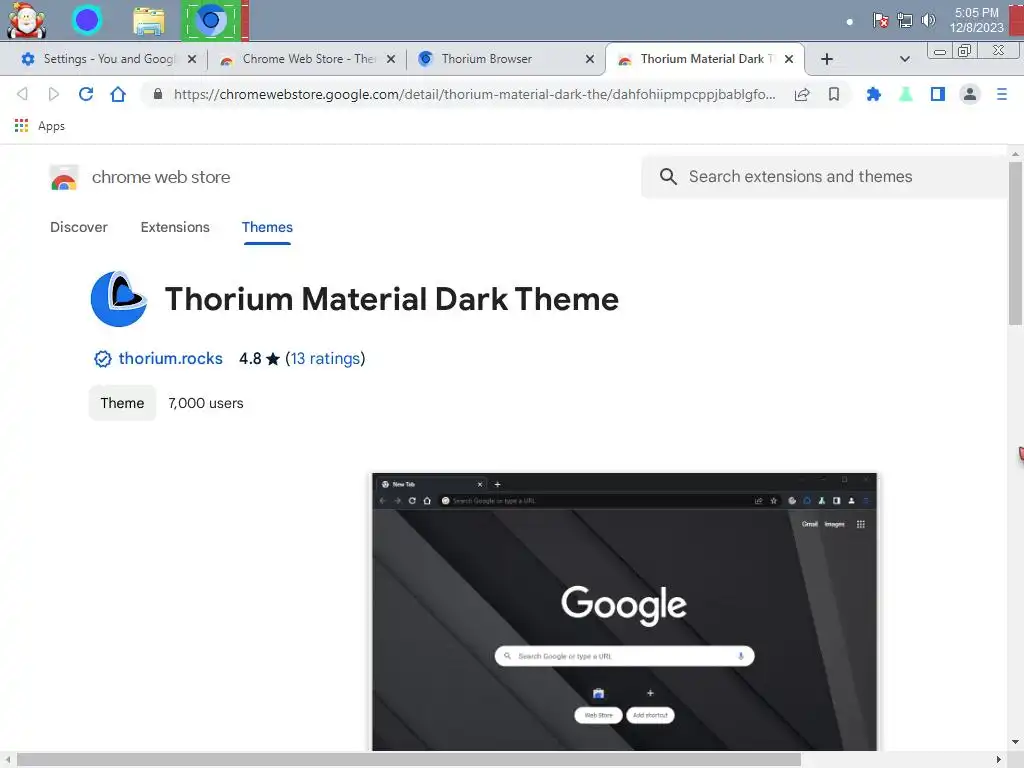
Task: Click the Thorium browser taskbar icon
Action: coord(210,20)
